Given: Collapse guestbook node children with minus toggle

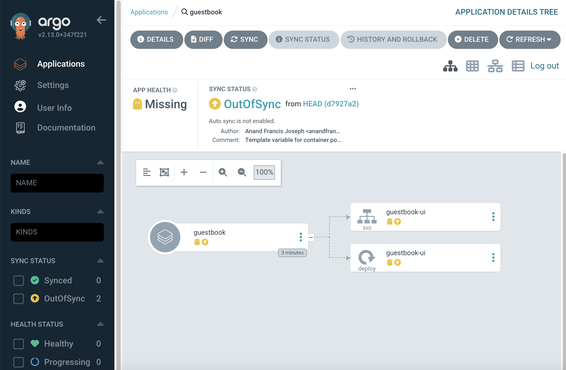Looking at the screenshot, I should (311, 237).
